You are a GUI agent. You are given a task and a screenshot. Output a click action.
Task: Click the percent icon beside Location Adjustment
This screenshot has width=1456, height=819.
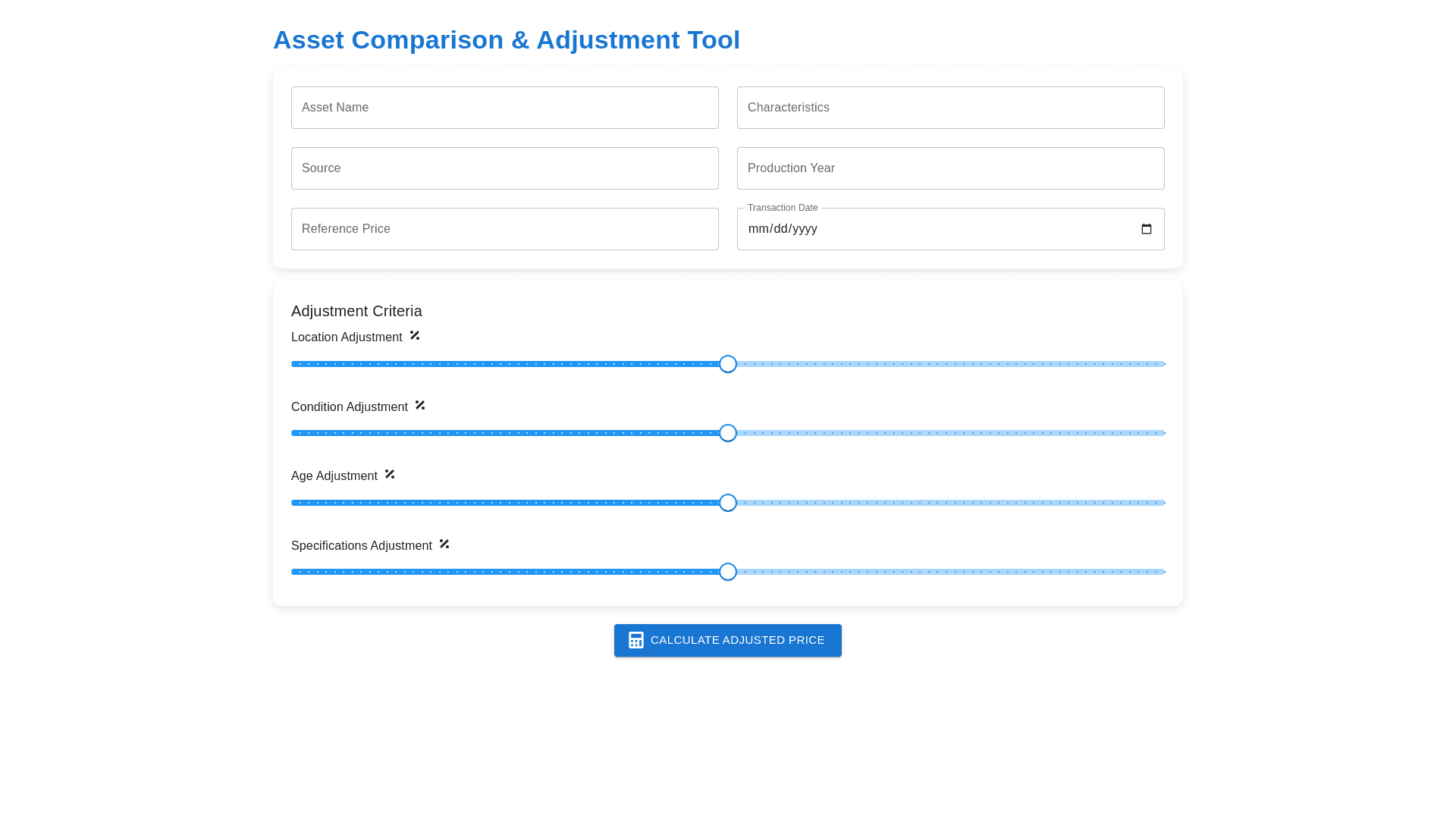(x=415, y=335)
